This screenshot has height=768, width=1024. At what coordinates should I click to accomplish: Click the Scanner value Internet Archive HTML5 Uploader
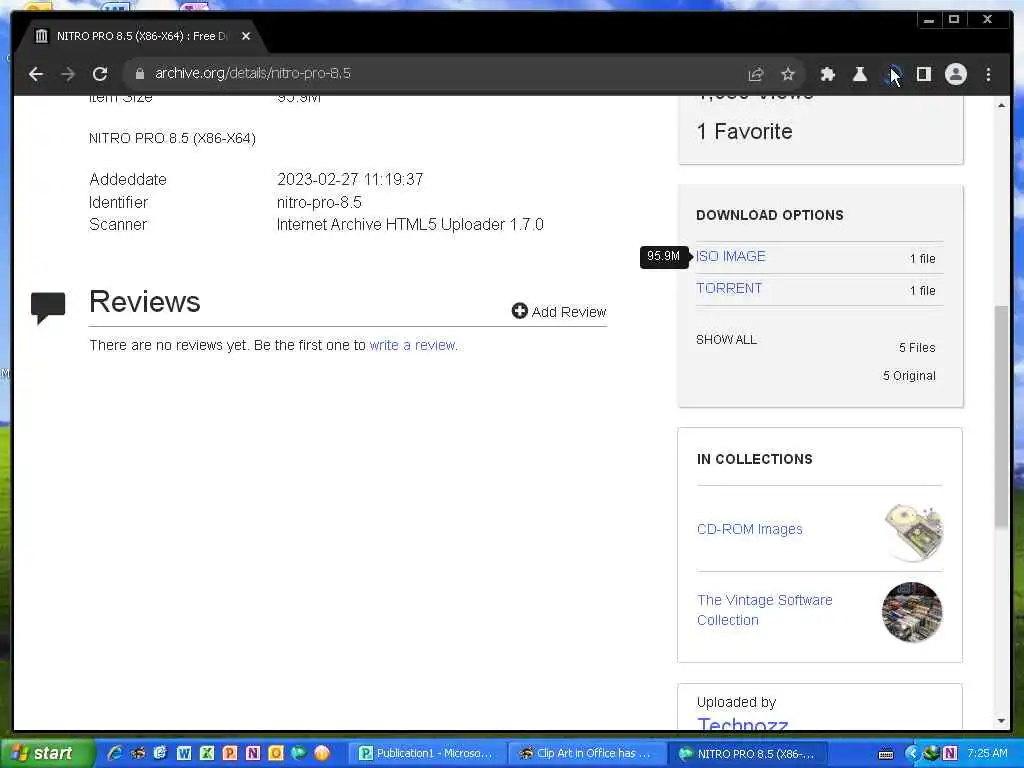pos(410,225)
